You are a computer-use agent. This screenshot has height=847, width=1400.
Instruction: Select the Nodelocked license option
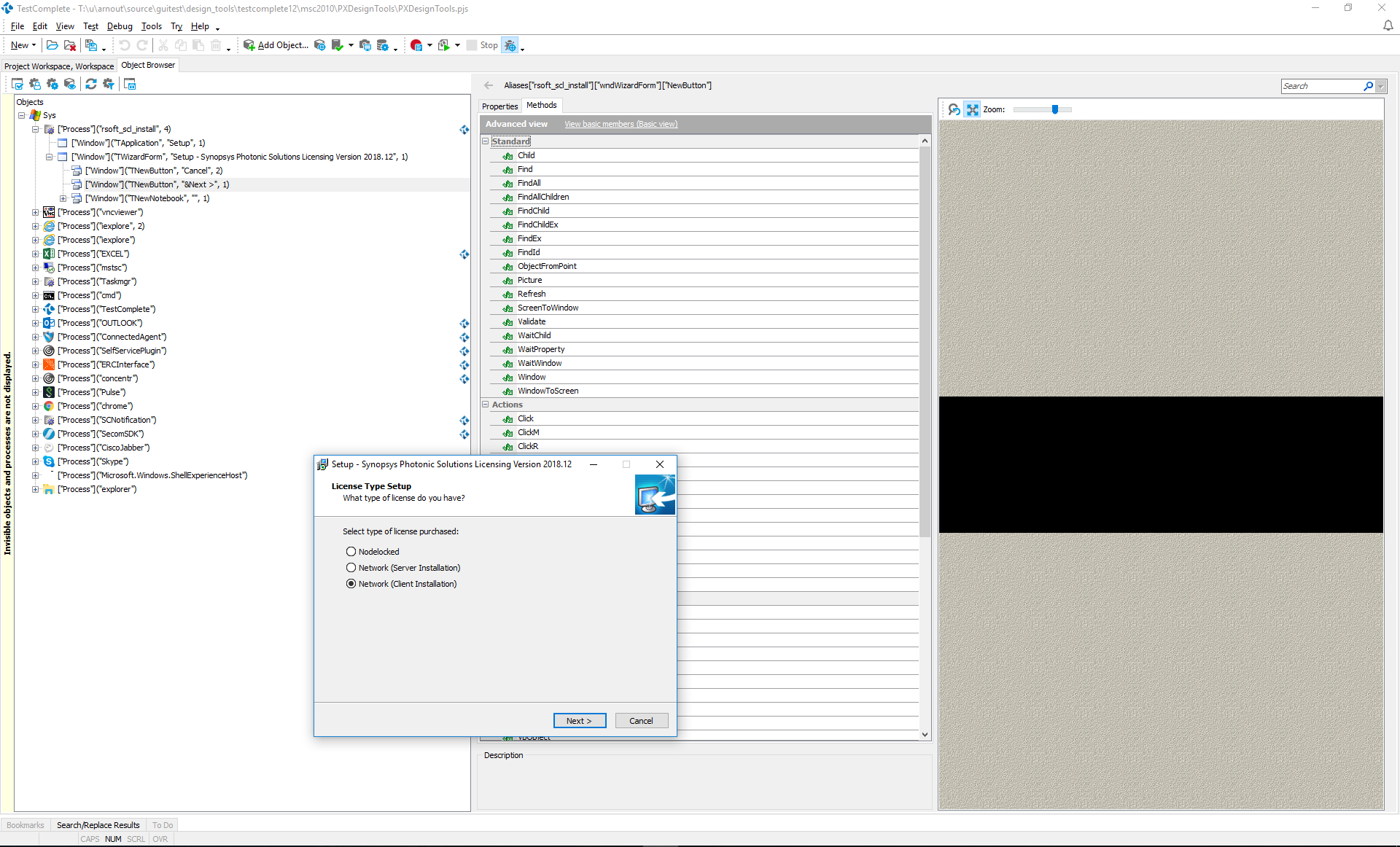[x=351, y=552]
